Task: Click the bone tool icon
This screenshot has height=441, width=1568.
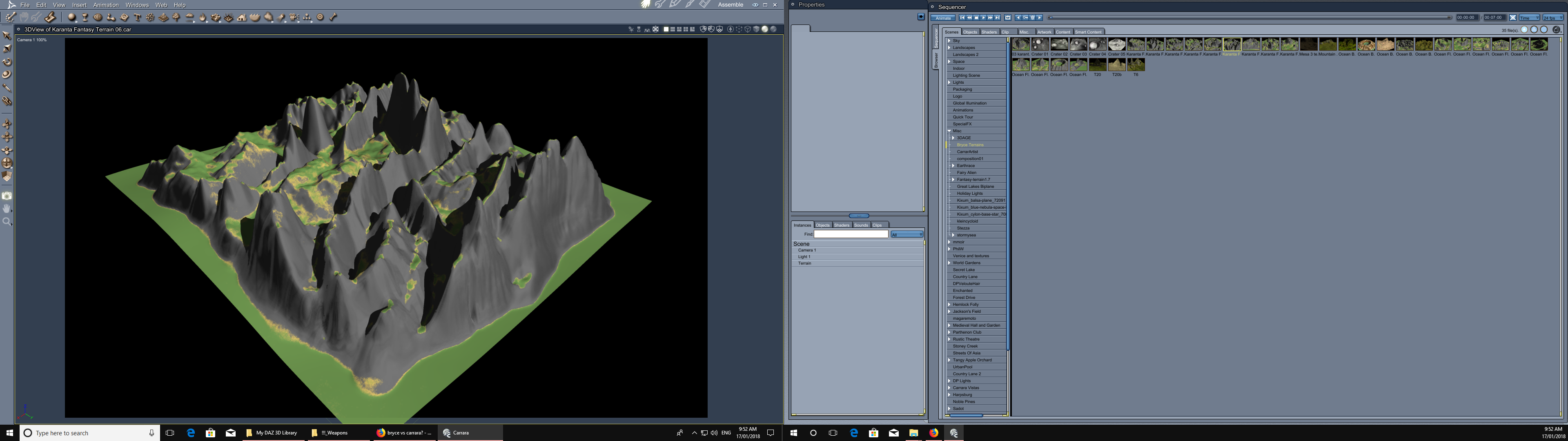Action: [x=333, y=17]
